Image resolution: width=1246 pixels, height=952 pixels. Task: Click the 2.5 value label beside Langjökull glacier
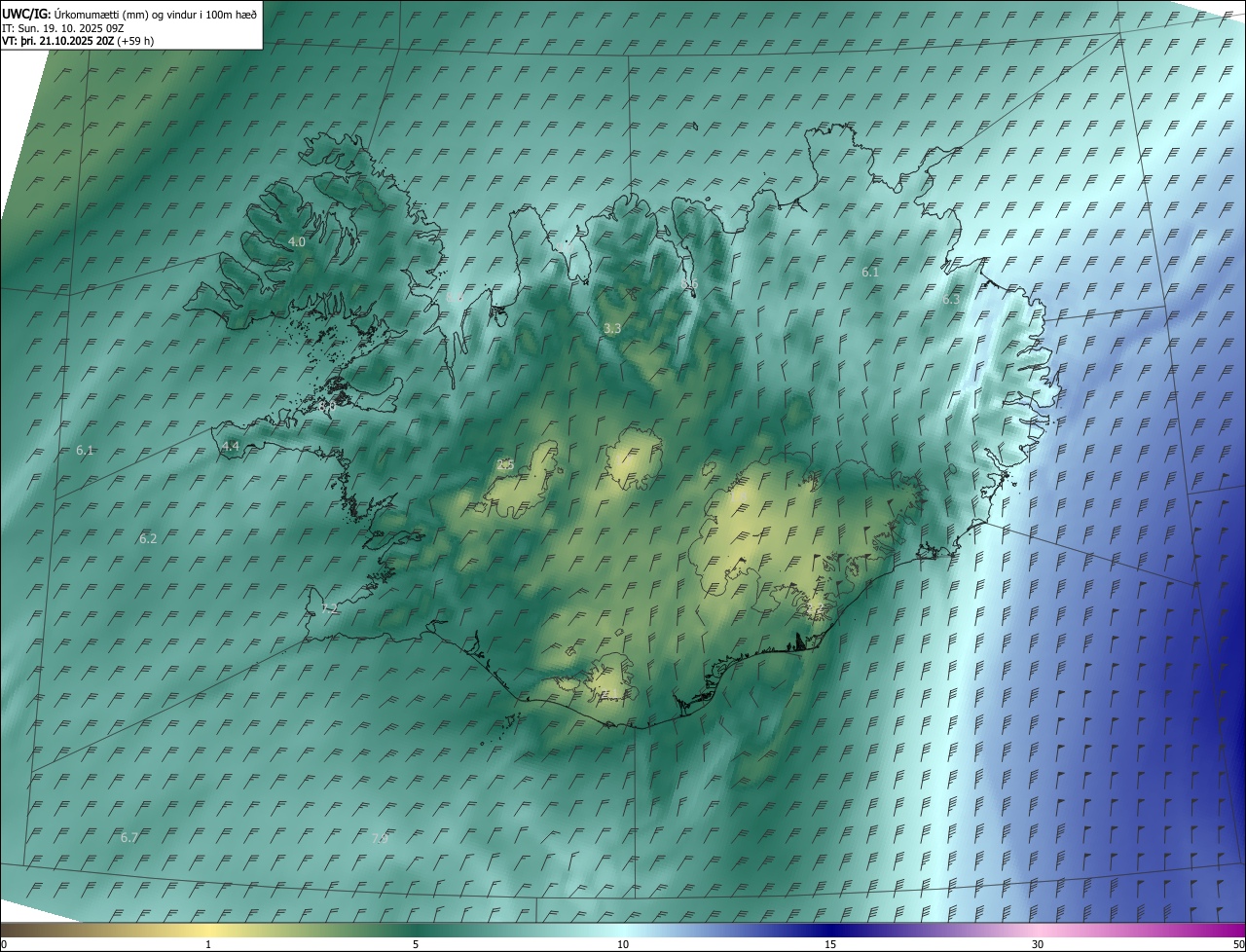pos(505,465)
